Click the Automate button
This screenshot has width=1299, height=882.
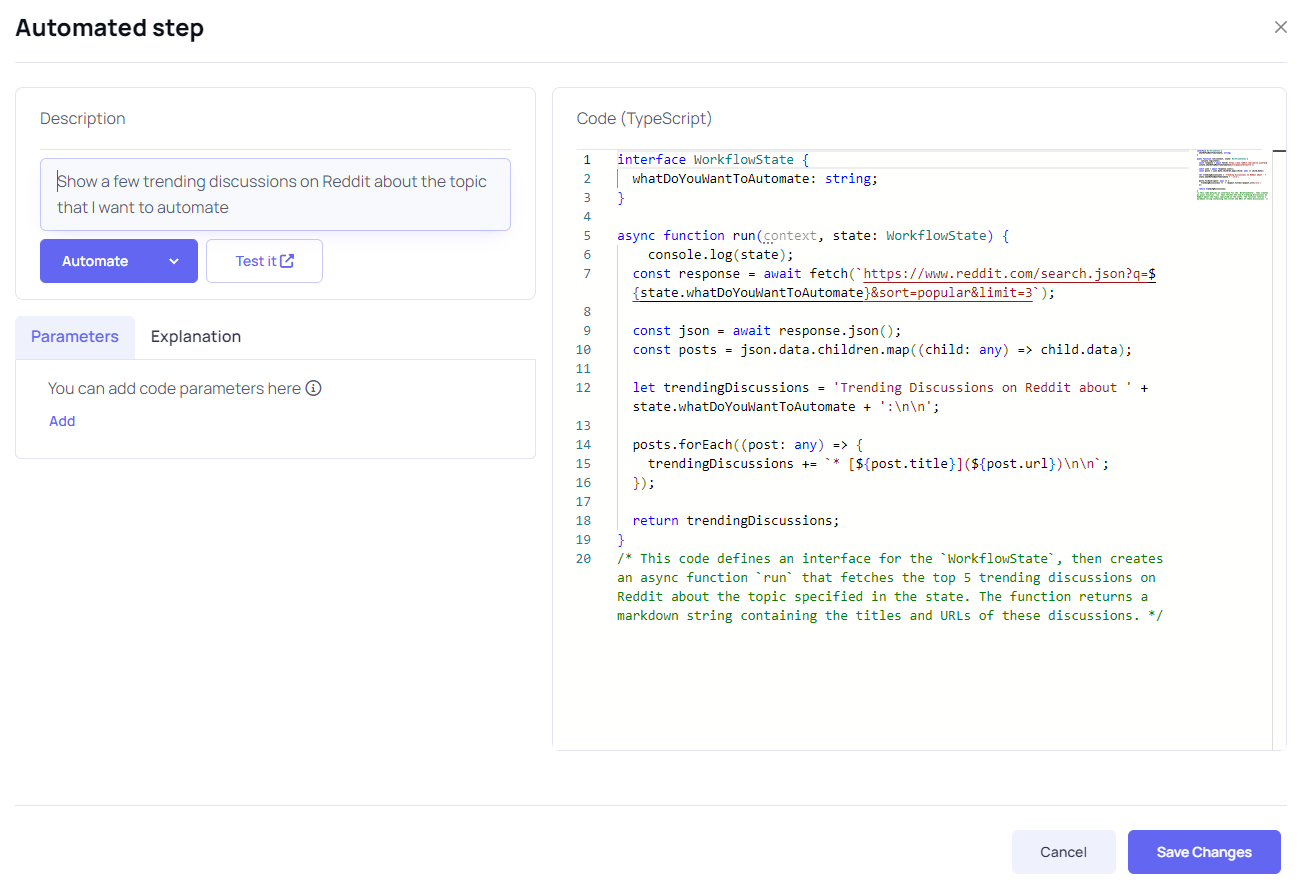pos(119,261)
